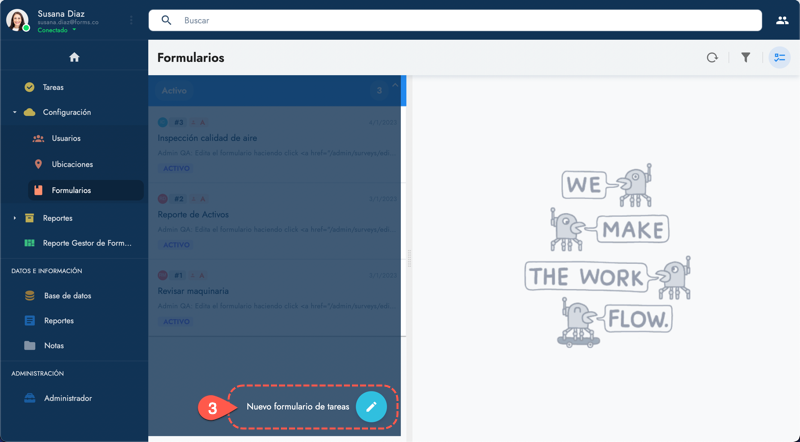Click the Activo group label

pyautogui.click(x=174, y=90)
